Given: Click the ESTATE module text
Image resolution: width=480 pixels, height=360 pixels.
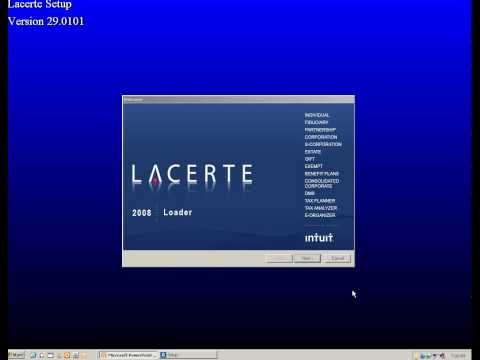Looking at the screenshot, I should (313, 152).
